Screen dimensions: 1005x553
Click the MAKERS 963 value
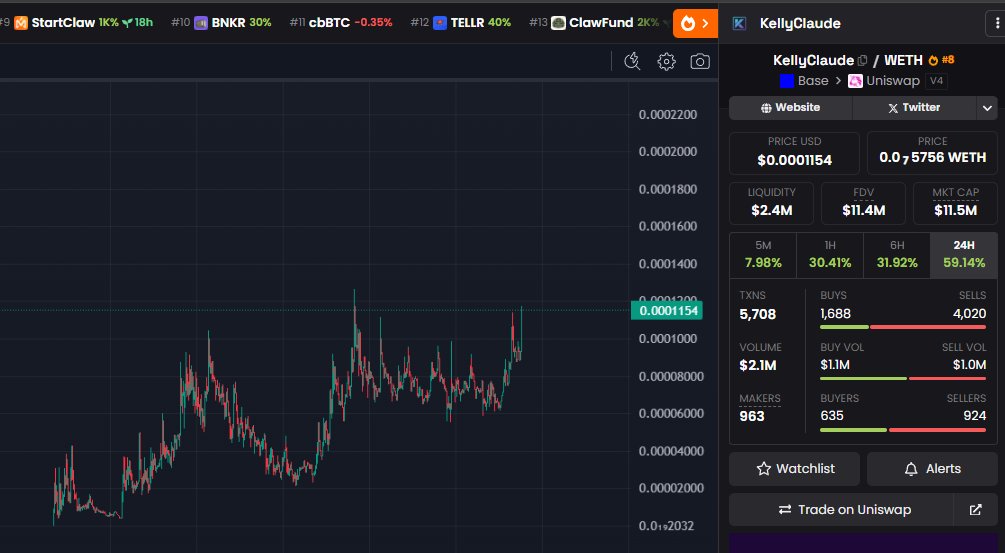pos(752,417)
